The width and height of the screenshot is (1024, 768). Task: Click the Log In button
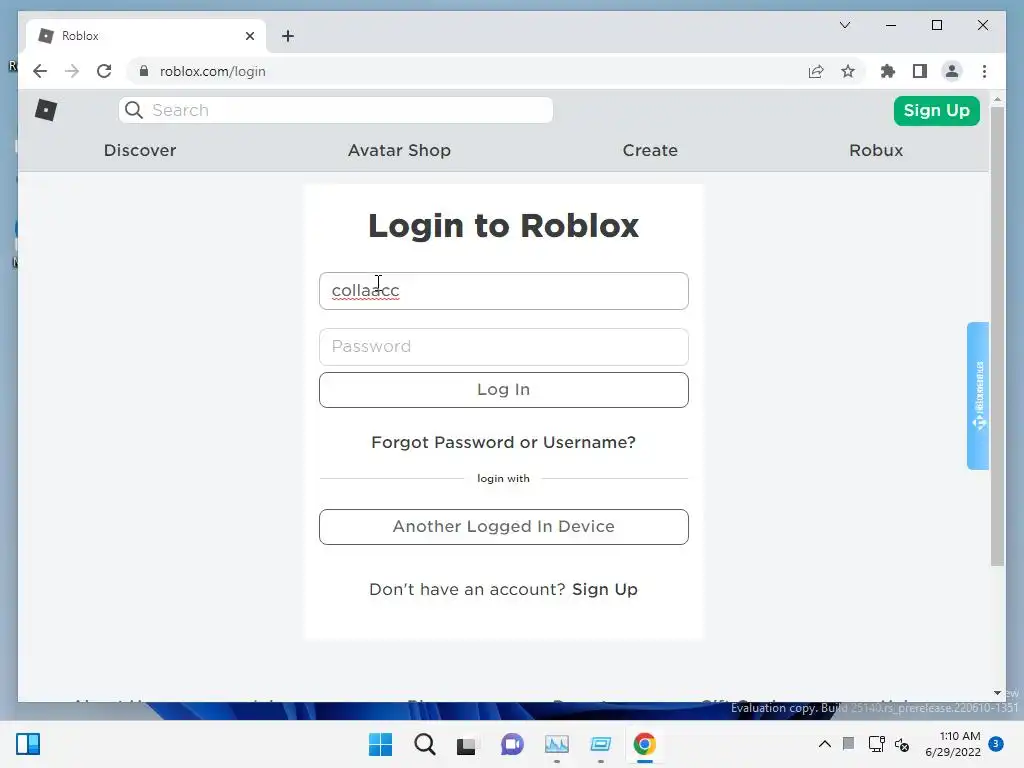tap(504, 390)
